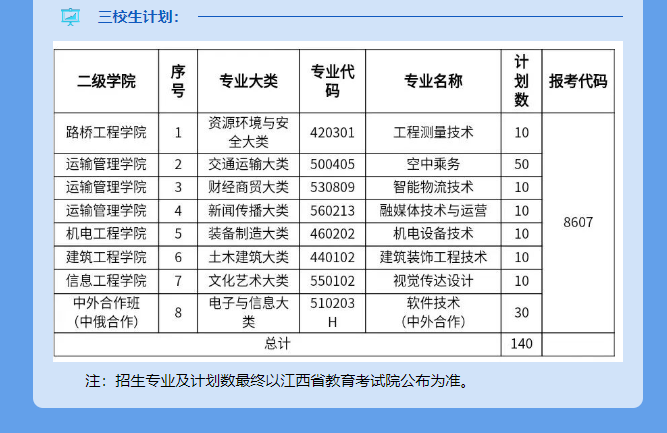
Task: Click the 机电设备技术 cell
Action: [433, 234]
